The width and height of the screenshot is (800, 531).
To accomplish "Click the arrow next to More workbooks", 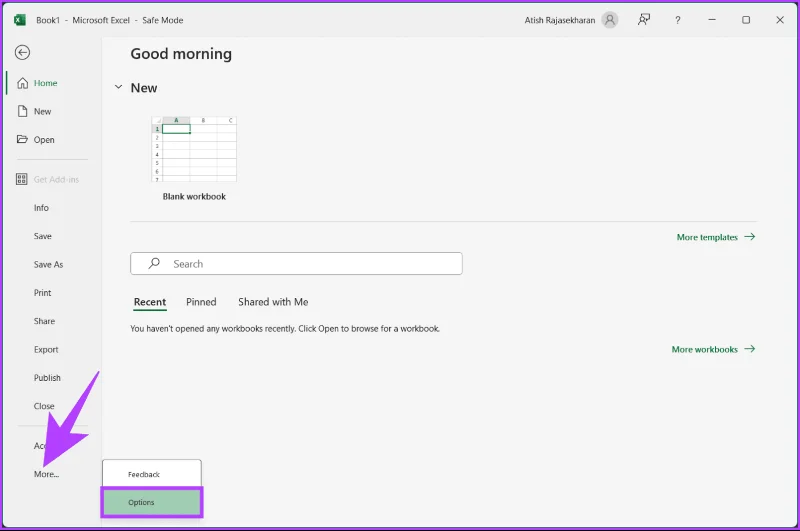I will (749, 349).
